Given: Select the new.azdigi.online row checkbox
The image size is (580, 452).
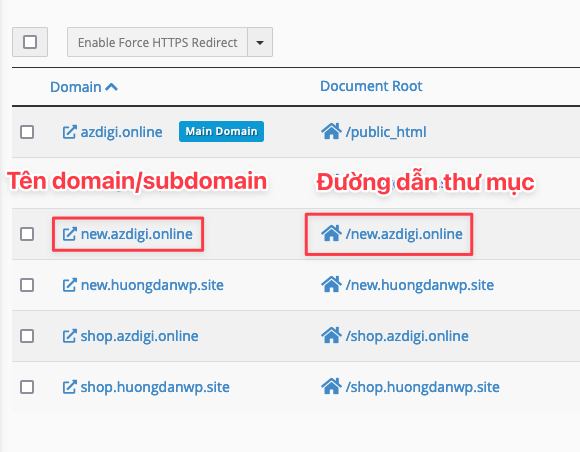Looking at the screenshot, I should click(x=27, y=234).
